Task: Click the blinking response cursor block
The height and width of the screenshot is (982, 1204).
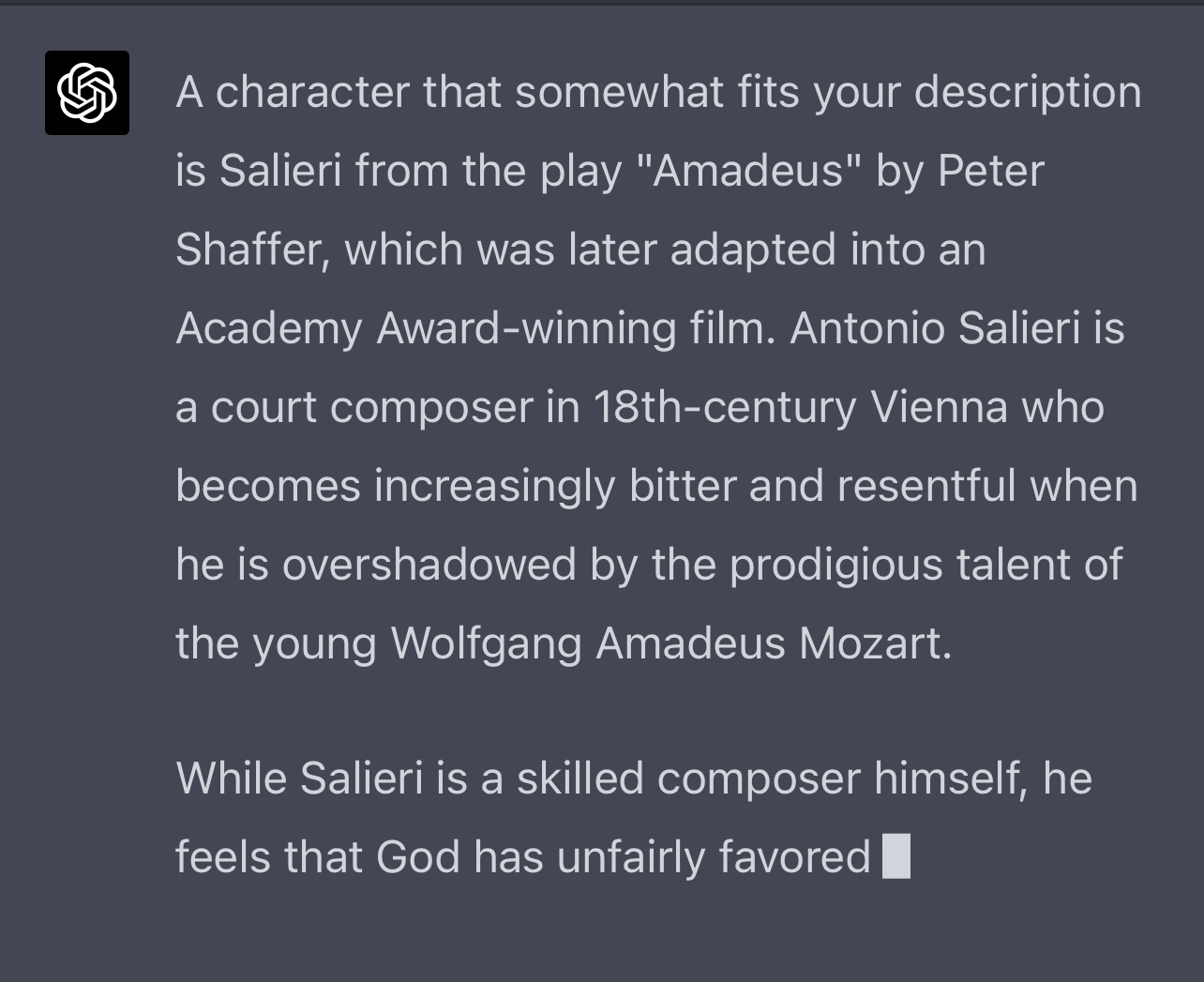Action: pos(896,857)
